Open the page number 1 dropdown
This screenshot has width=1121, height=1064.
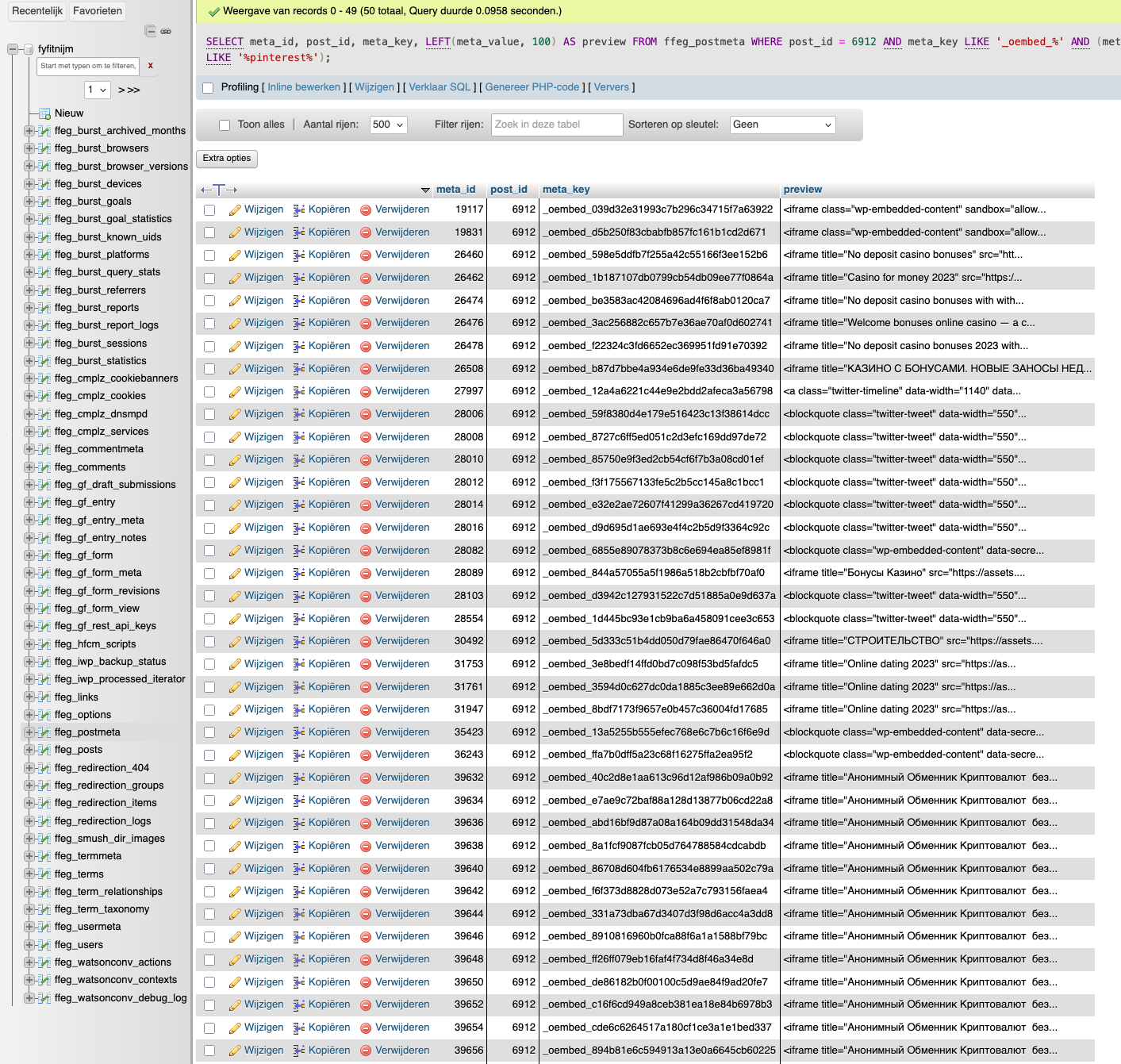coord(98,90)
